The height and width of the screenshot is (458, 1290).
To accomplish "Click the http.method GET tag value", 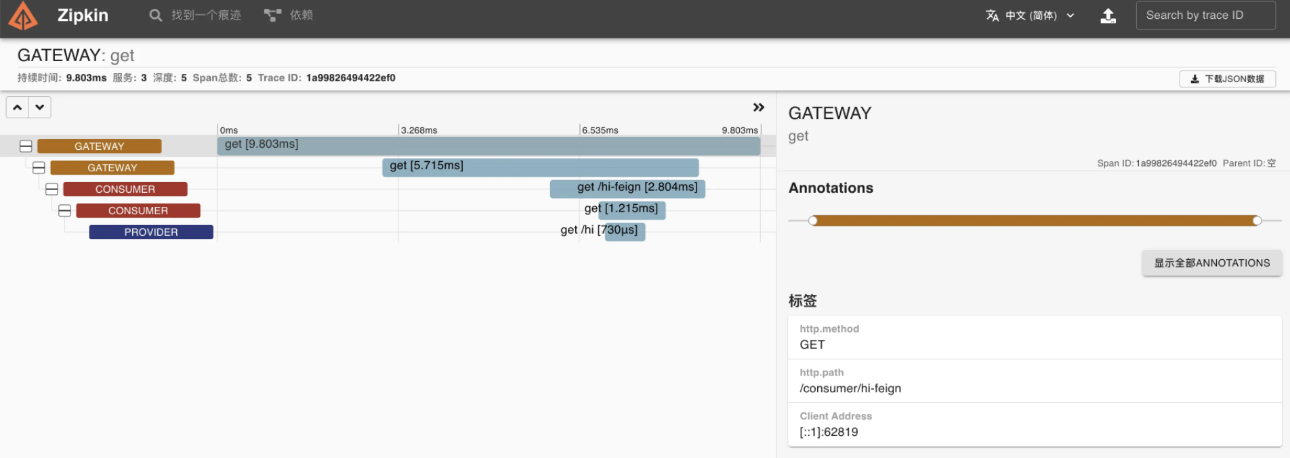I will 812,344.
